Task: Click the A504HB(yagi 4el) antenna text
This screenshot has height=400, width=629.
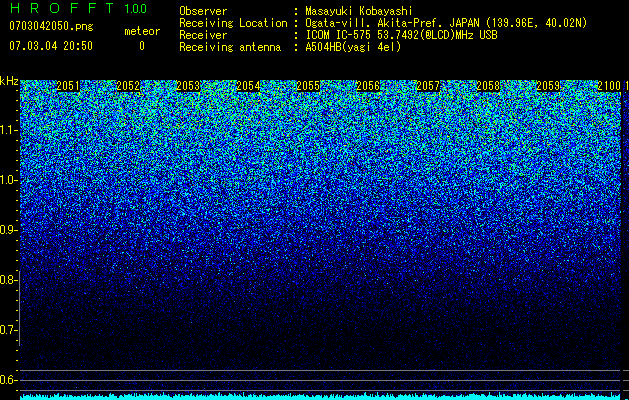Action: click(353, 47)
